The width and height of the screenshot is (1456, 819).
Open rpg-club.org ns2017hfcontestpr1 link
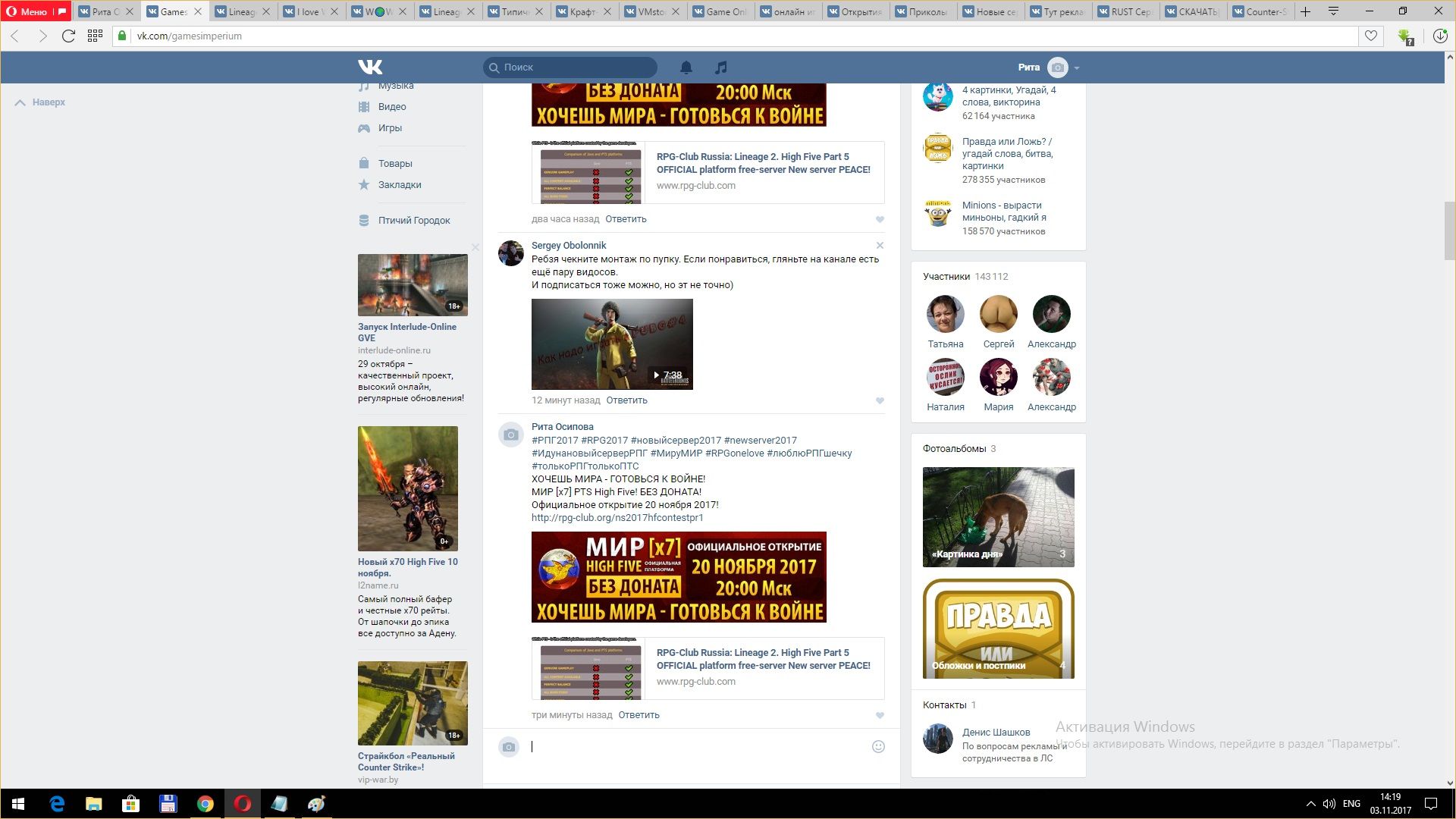pos(617,517)
